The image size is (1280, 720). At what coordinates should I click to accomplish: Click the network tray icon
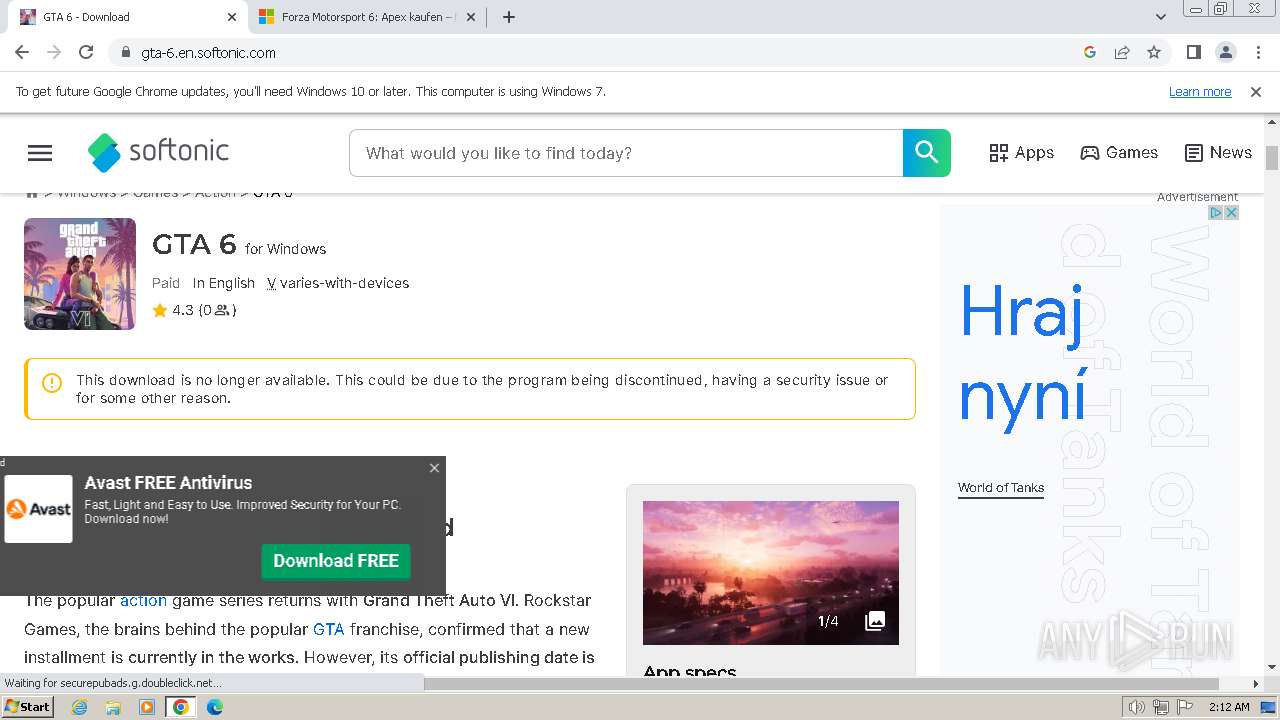tap(1161, 707)
